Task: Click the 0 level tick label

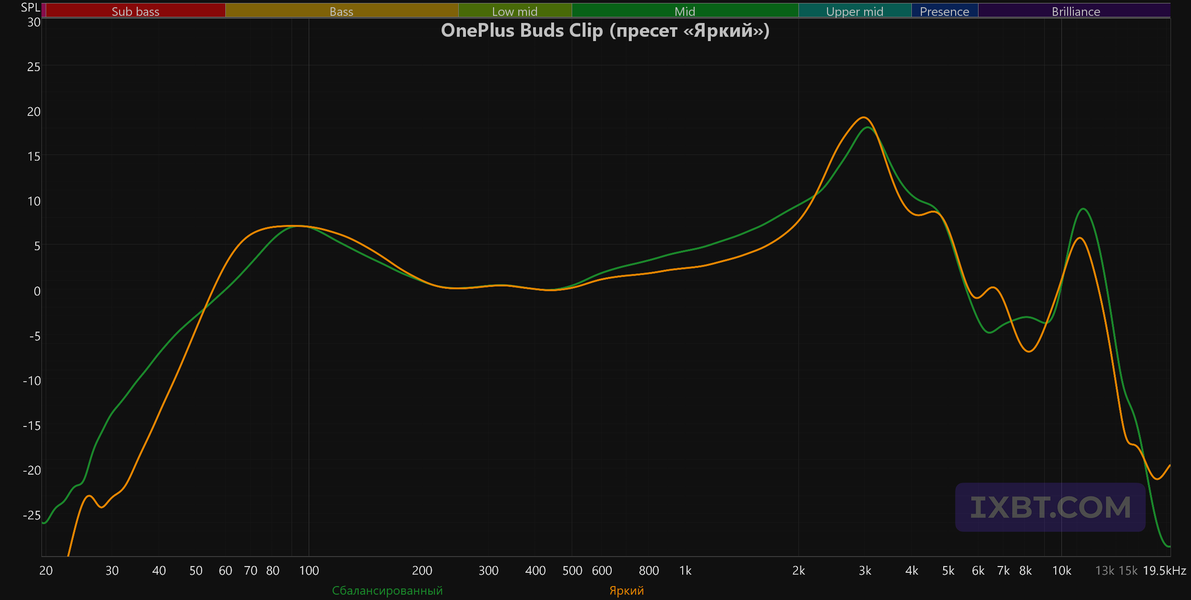Action: (37, 290)
